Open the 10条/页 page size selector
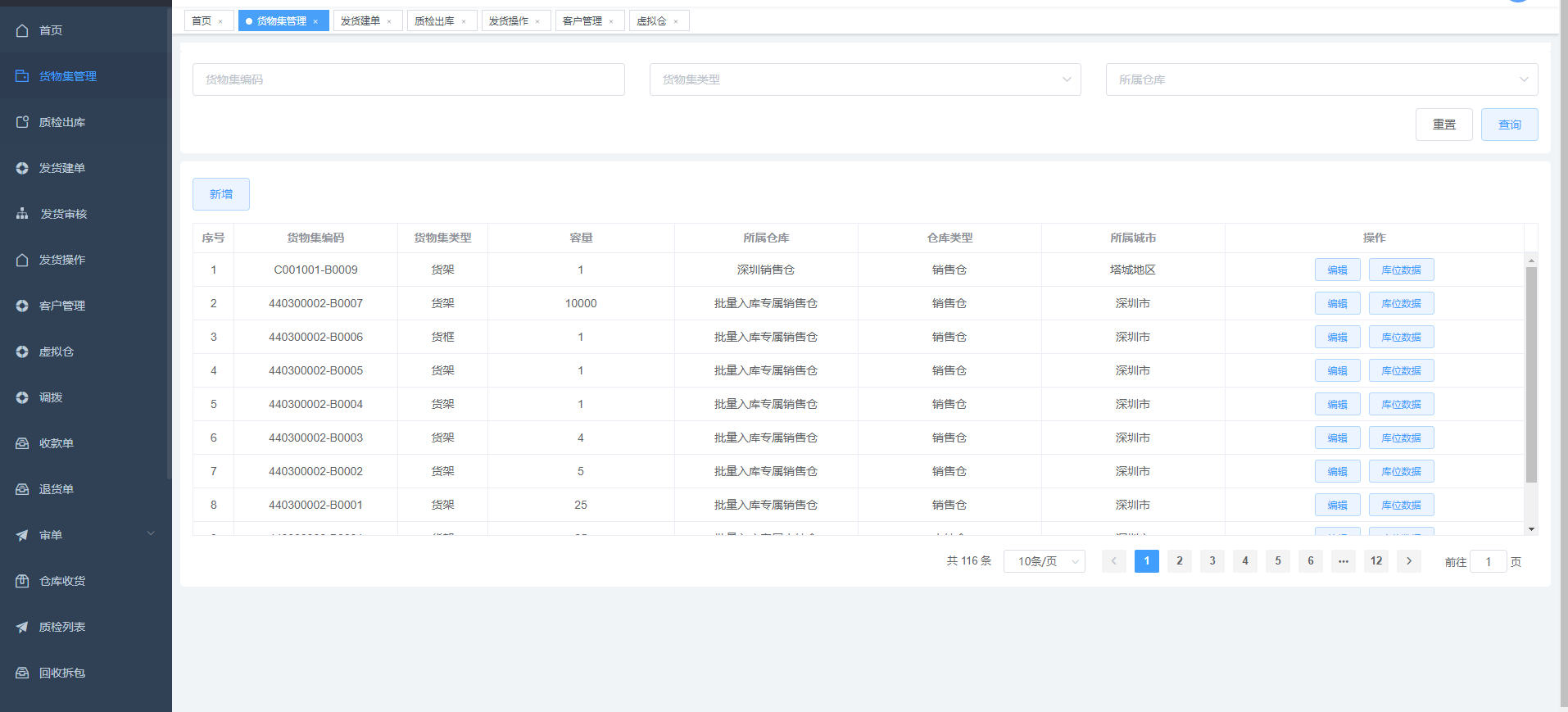The width and height of the screenshot is (1568, 712). click(1045, 561)
